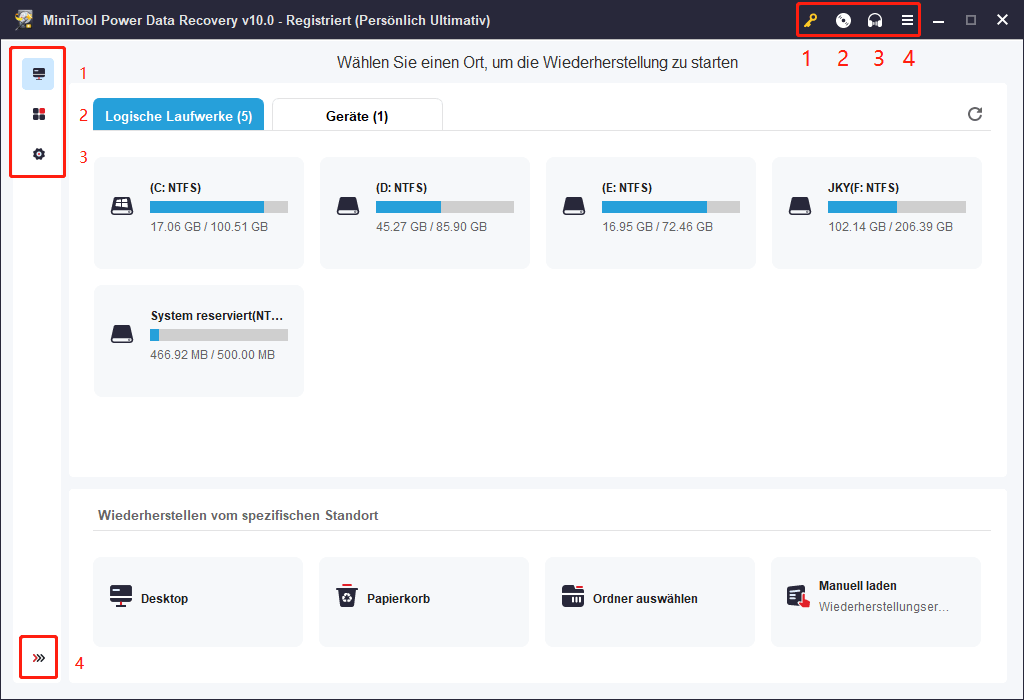This screenshot has width=1024, height=700.
Task: Choose Desktop as recovery location
Action: [x=198, y=602]
